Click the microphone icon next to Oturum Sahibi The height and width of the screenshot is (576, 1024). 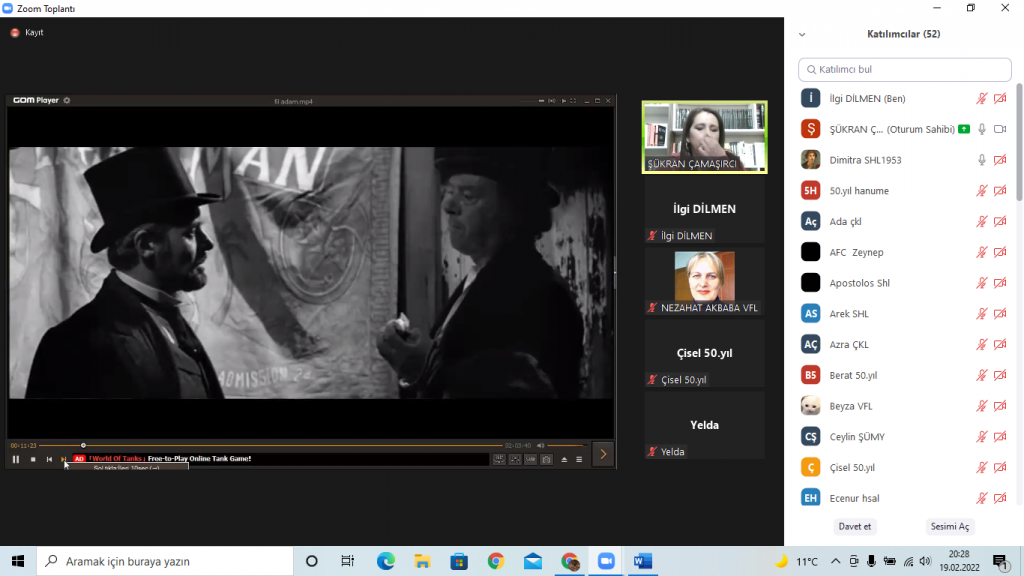click(982, 128)
